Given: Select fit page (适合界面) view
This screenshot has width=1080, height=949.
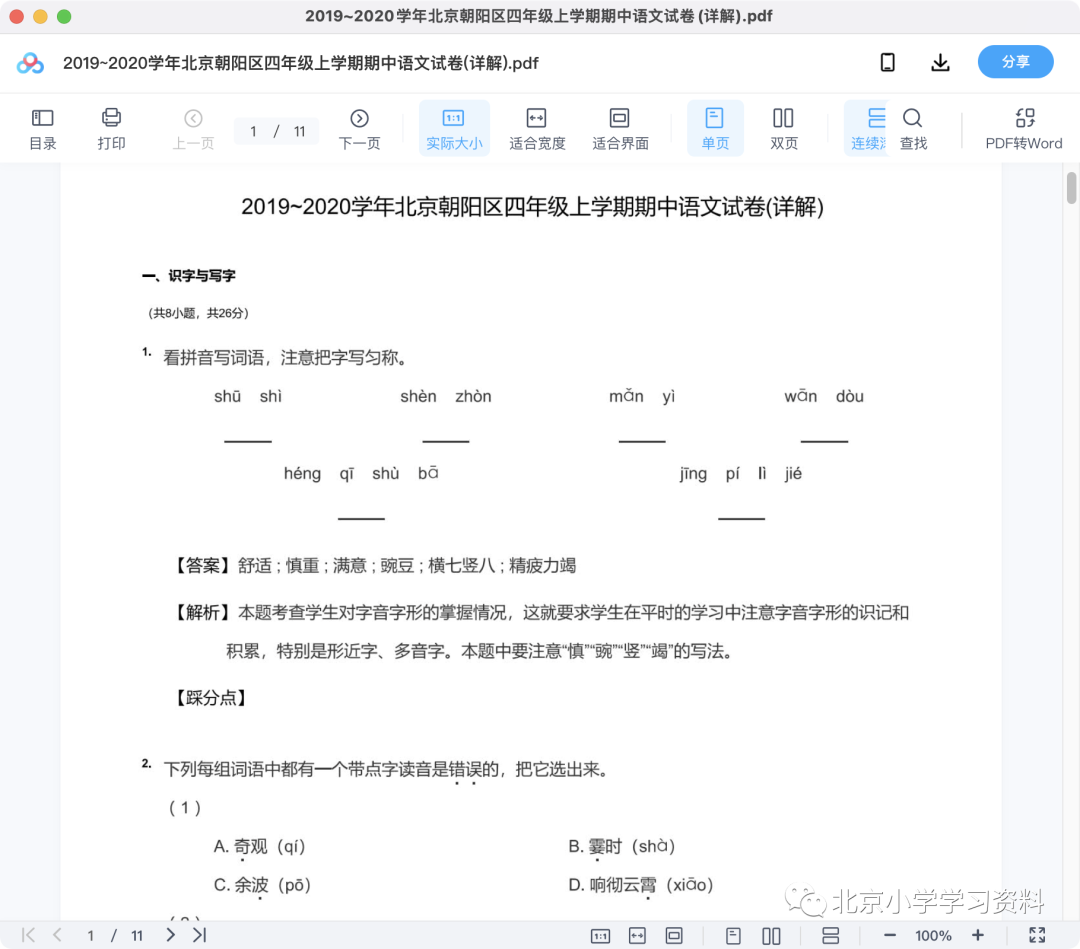Looking at the screenshot, I should [x=620, y=129].
